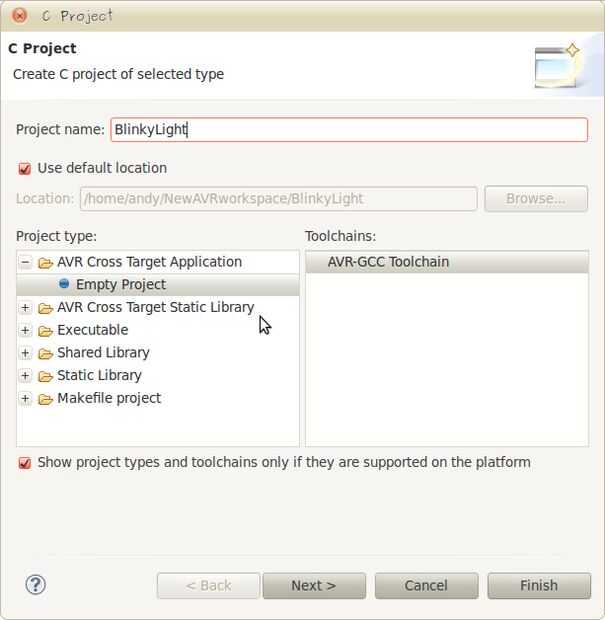Click the Makefile project folder icon
605x620 pixels.
pyautogui.click(x=45, y=400)
